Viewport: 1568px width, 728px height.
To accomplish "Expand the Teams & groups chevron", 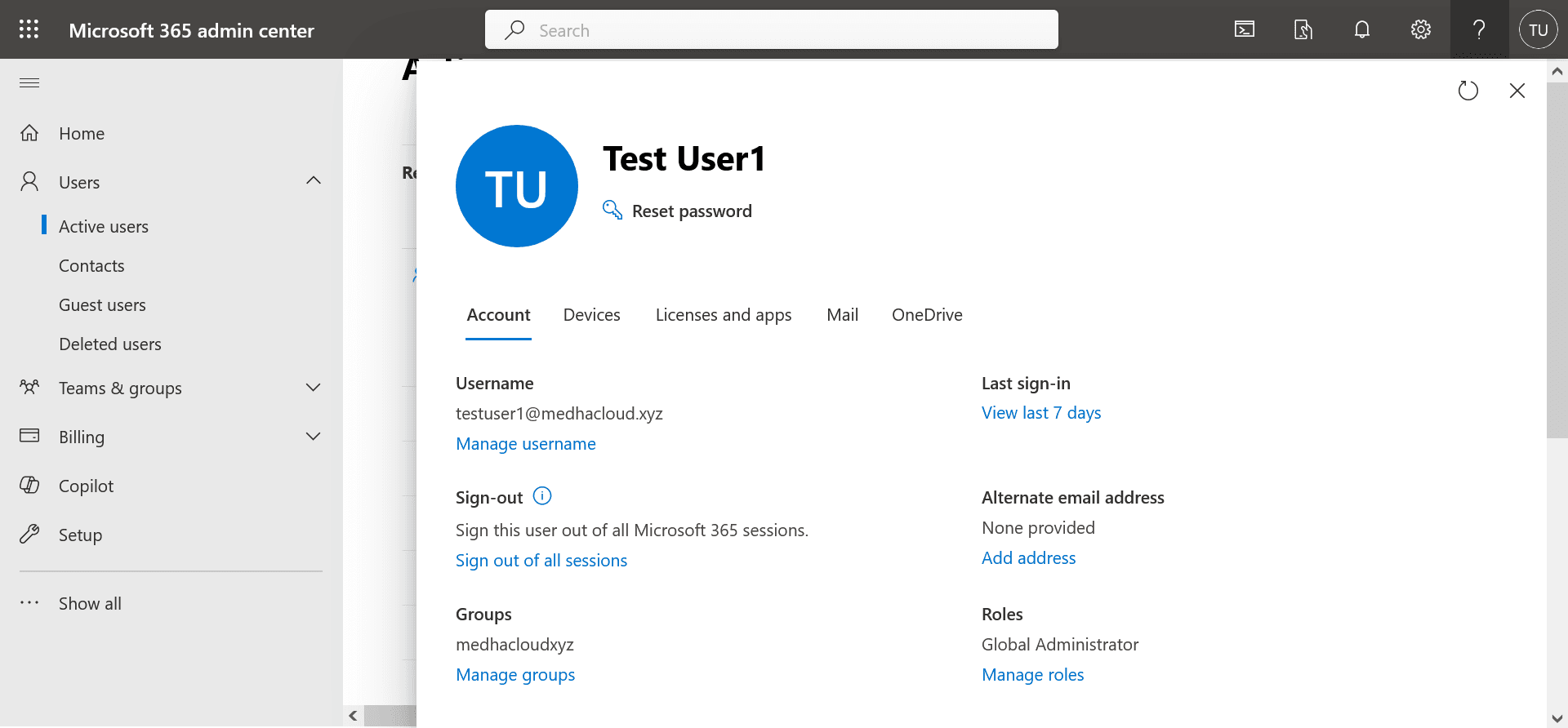I will [313, 387].
